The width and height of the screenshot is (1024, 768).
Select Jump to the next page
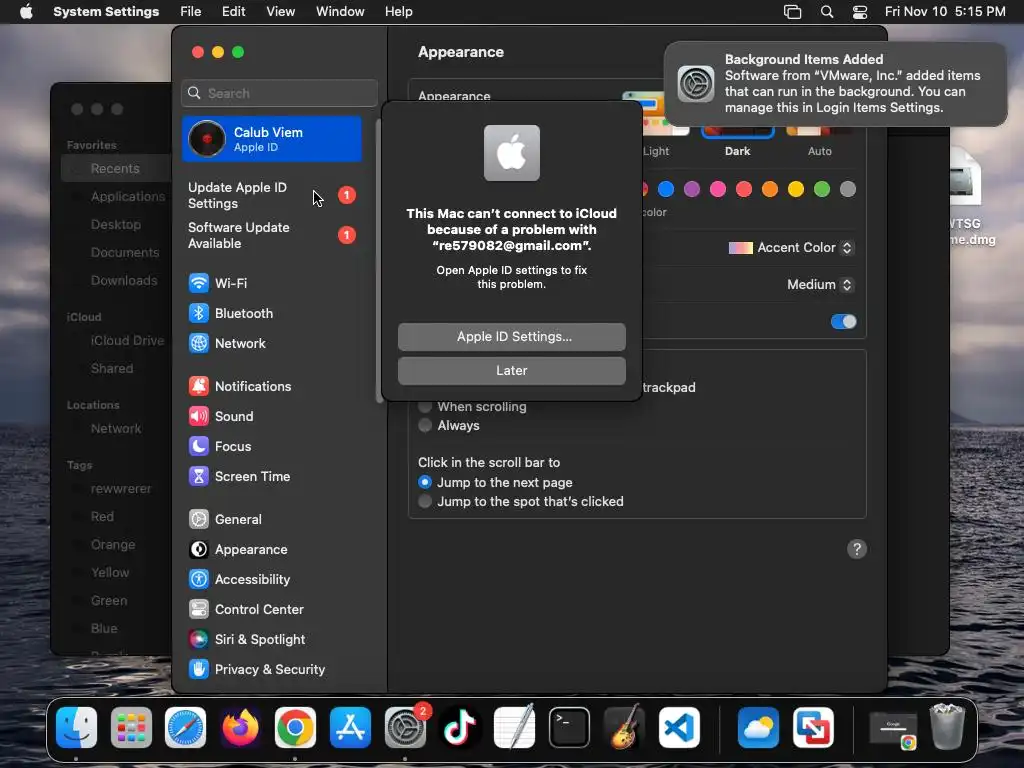click(x=425, y=483)
